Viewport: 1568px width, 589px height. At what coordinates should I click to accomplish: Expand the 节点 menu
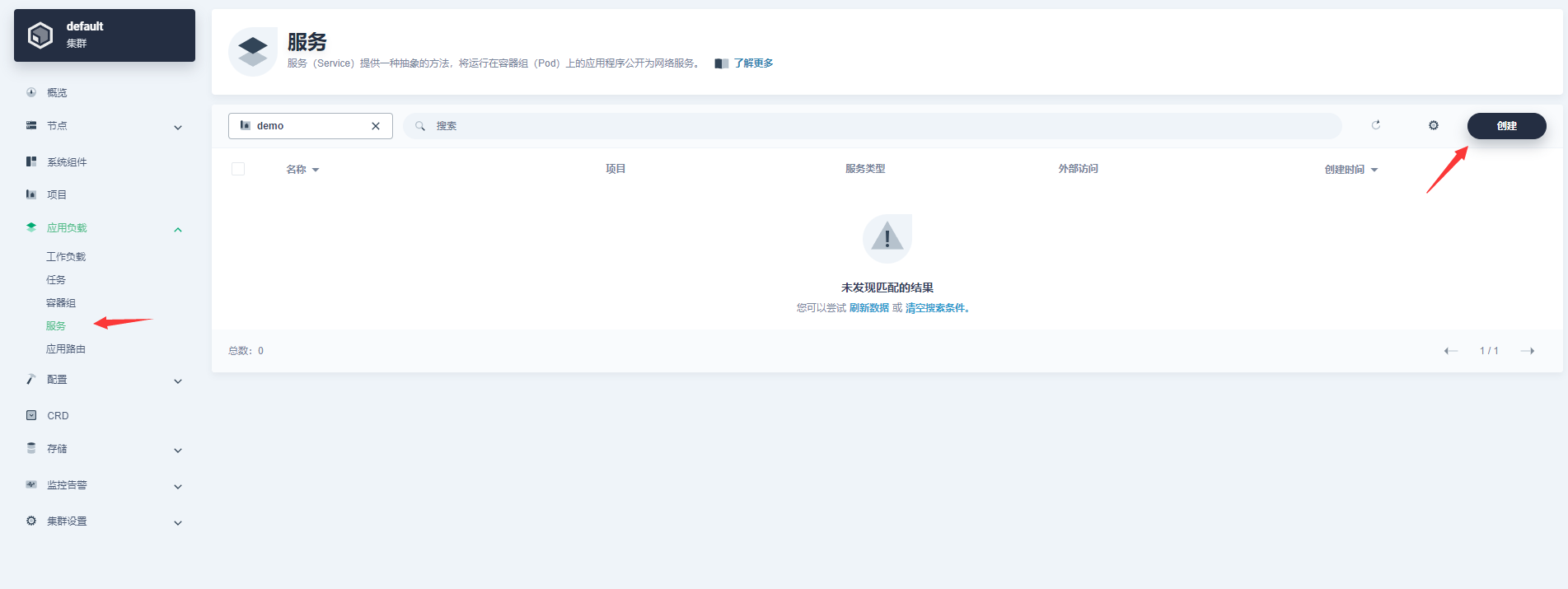coord(178,127)
